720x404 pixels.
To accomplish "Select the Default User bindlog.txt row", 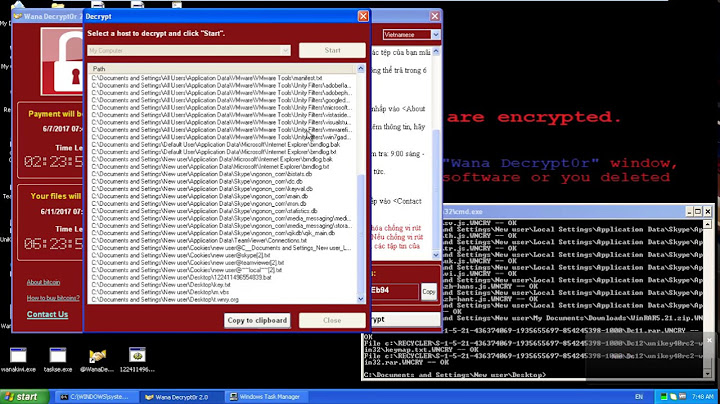I will [214, 152].
